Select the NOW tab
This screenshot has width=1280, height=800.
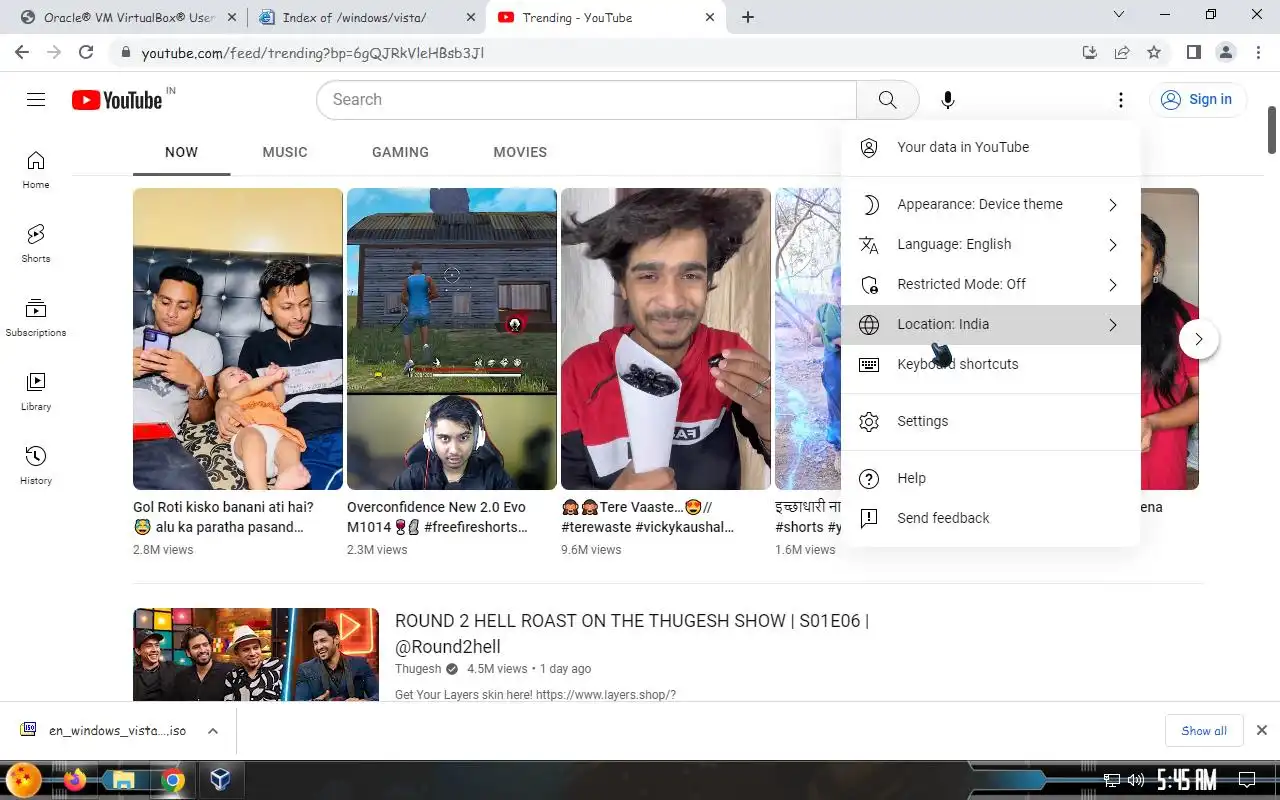click(181, 152)
